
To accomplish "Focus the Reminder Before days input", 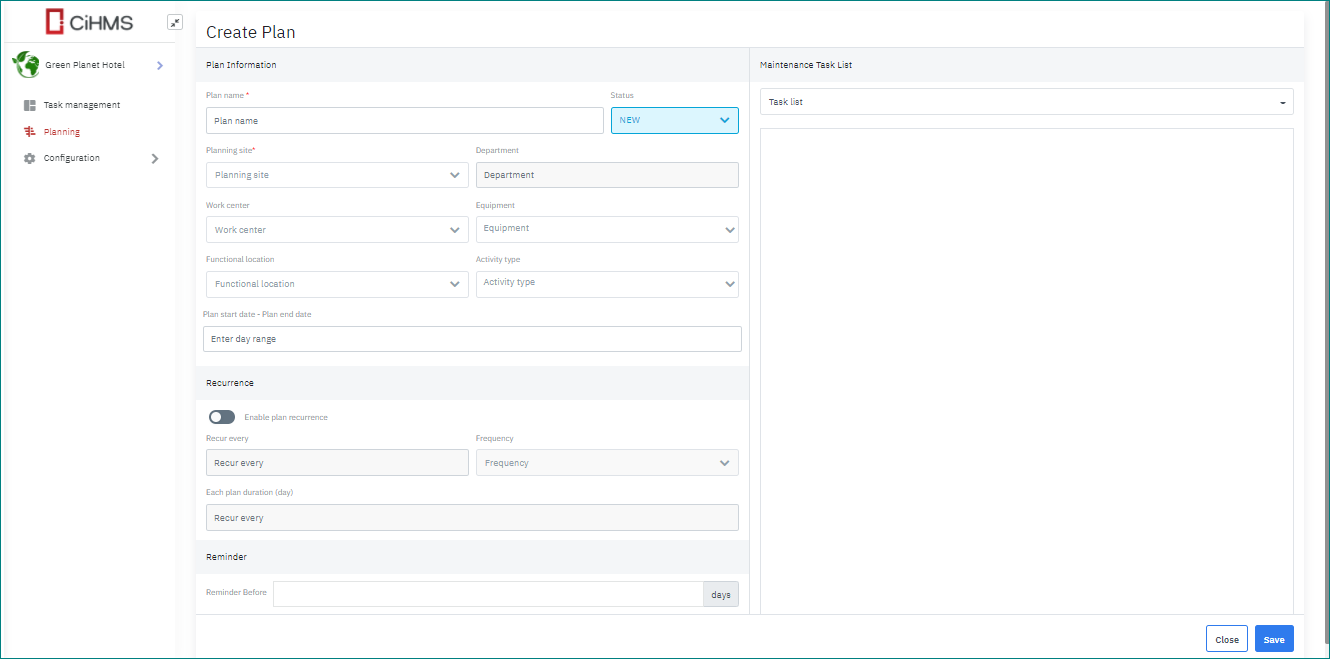I will tap(488, 594).
